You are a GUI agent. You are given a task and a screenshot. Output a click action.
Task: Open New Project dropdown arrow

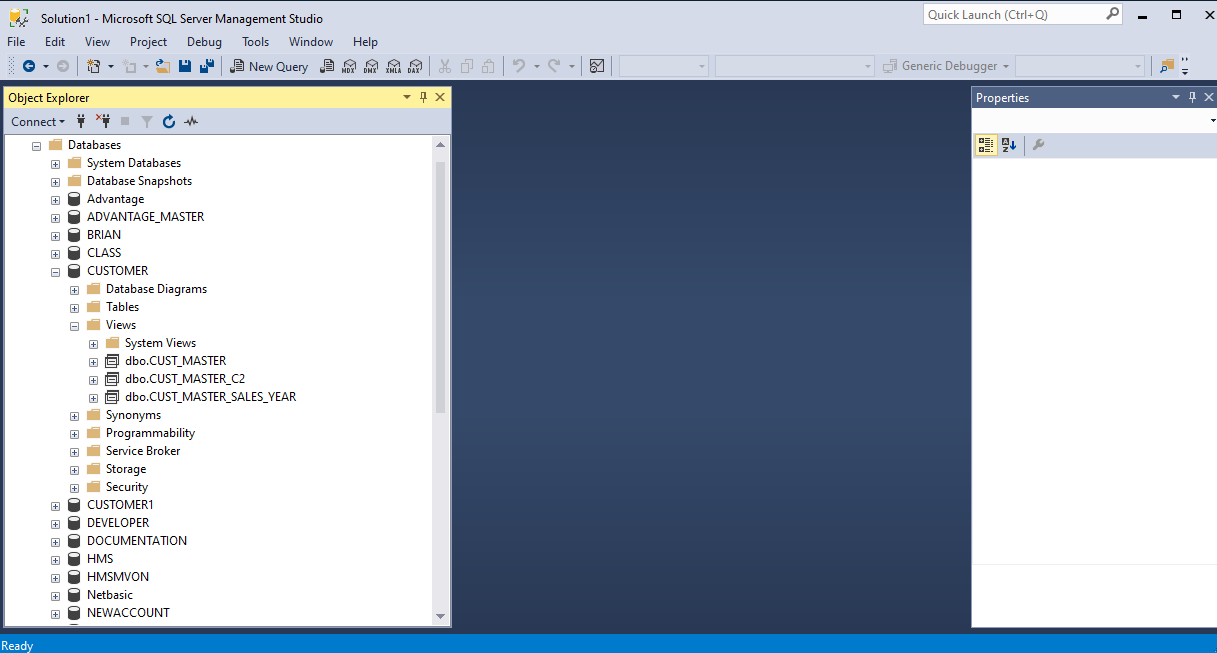[x=111, y=66]
